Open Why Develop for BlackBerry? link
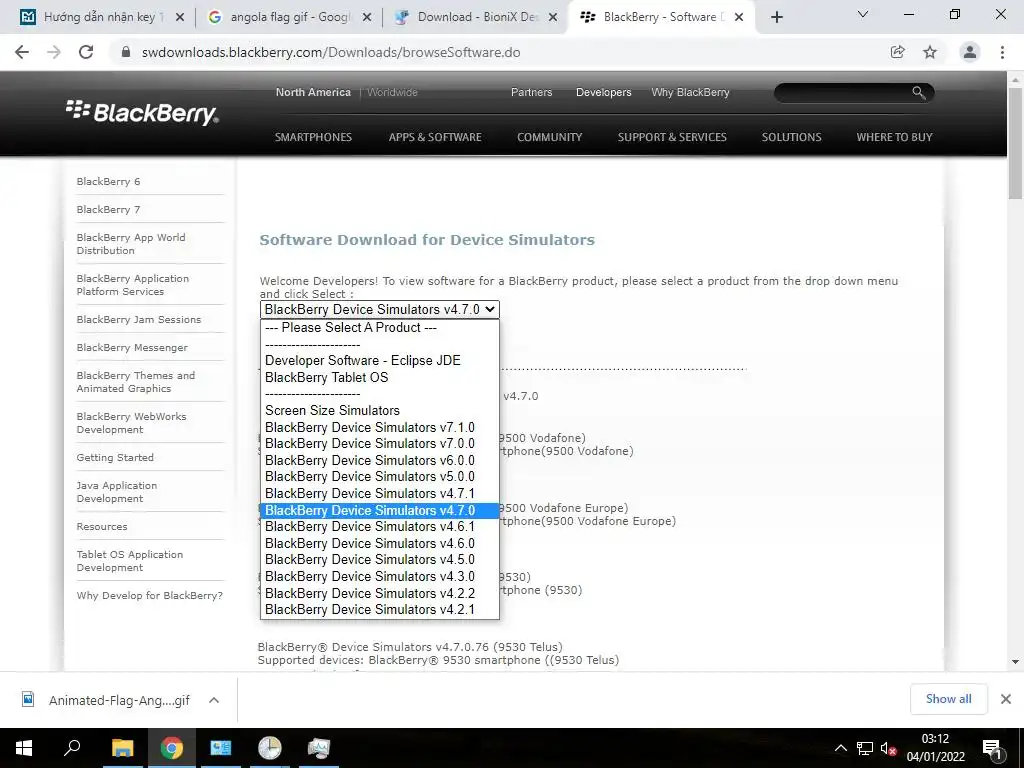 [x=150, y=596]
